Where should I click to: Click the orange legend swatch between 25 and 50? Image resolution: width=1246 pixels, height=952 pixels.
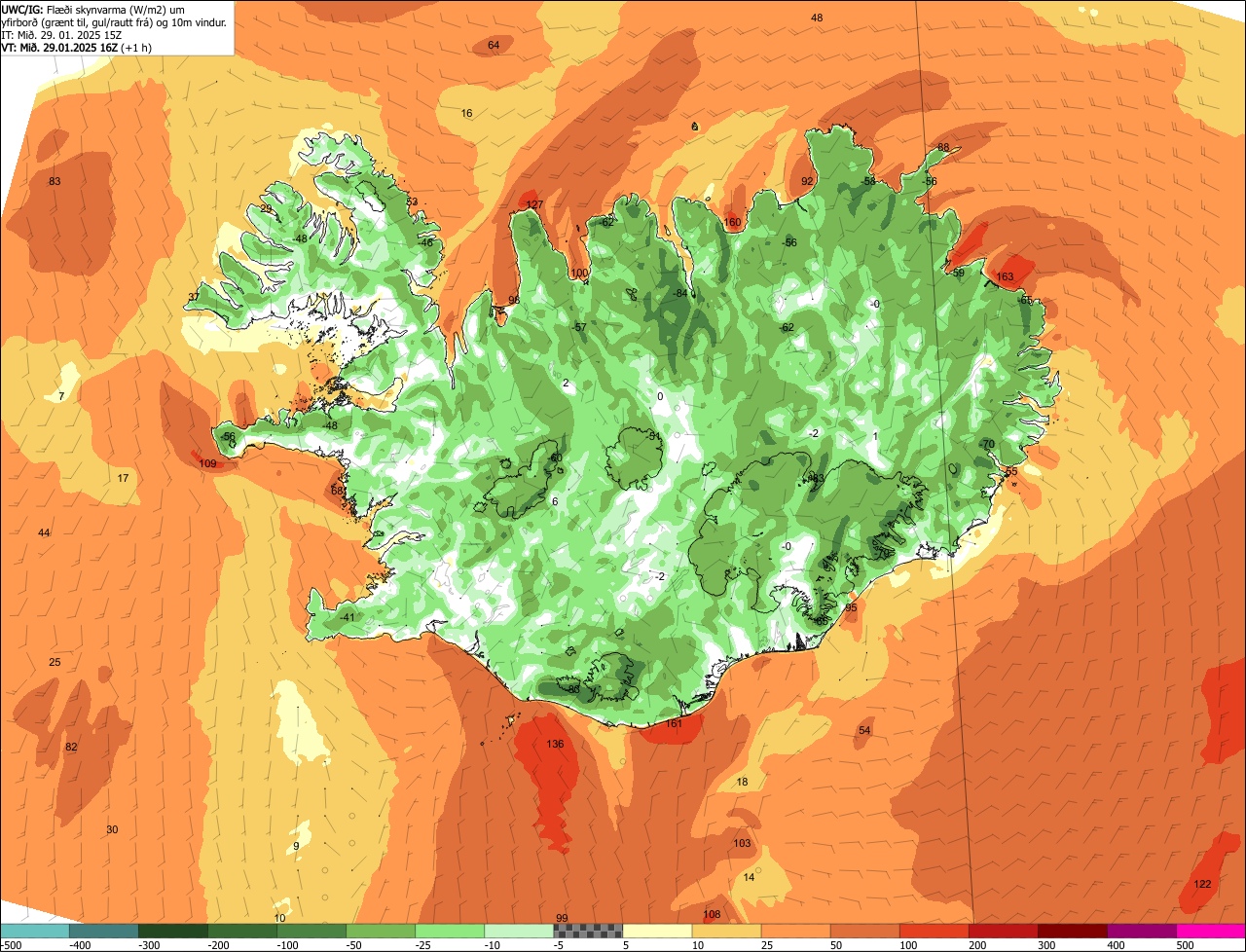tap(795, 931)
